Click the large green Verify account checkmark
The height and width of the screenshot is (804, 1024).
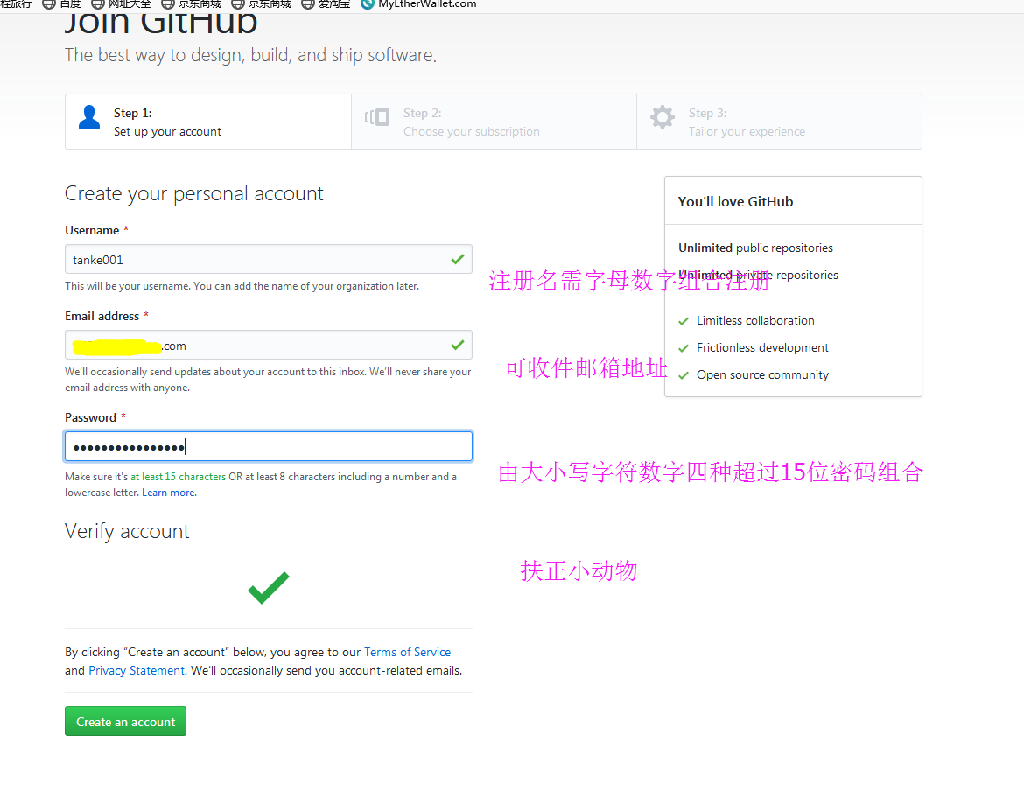pyautogui.click(x=269, y=588)
